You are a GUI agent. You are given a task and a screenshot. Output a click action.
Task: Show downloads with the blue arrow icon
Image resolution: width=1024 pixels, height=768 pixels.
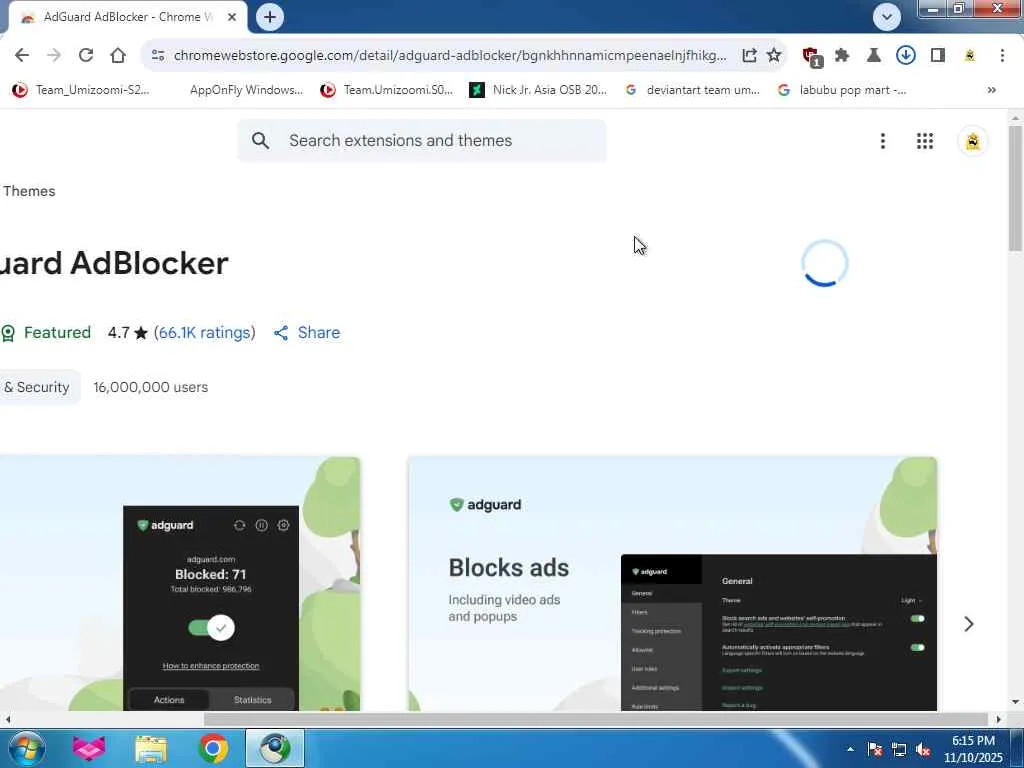[x=905, y=56]
